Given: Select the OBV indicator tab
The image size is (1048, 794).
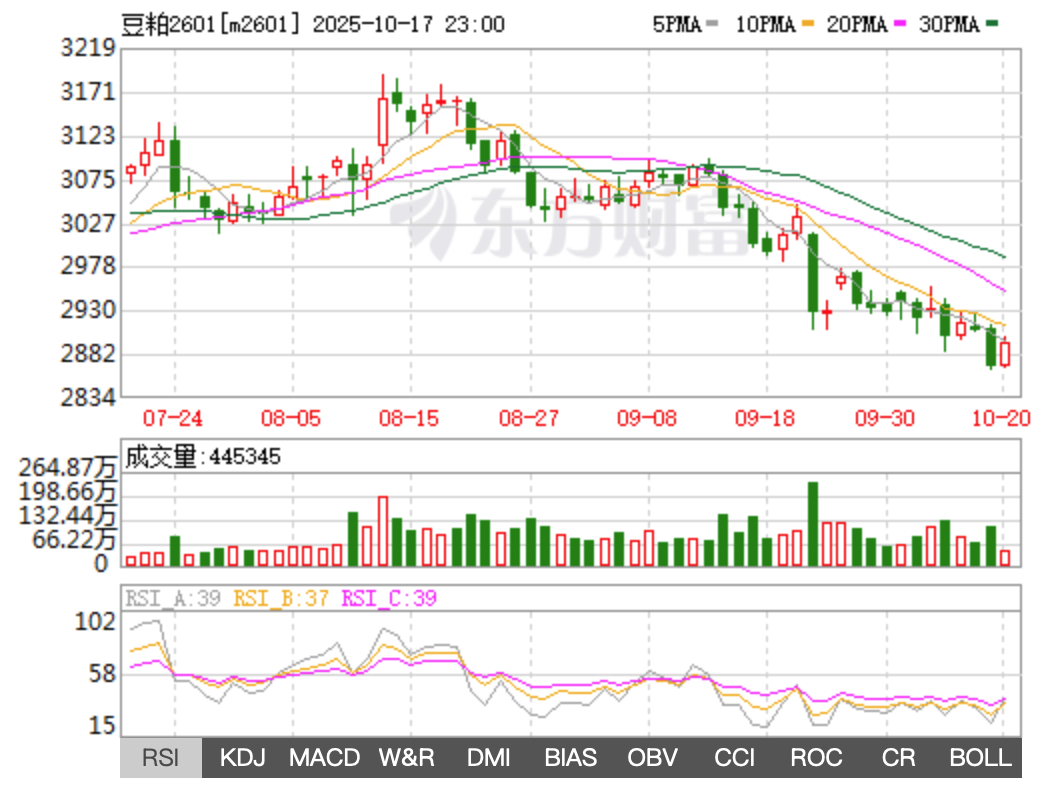Looking at the screenshot, I should click(x=652, y=758).
